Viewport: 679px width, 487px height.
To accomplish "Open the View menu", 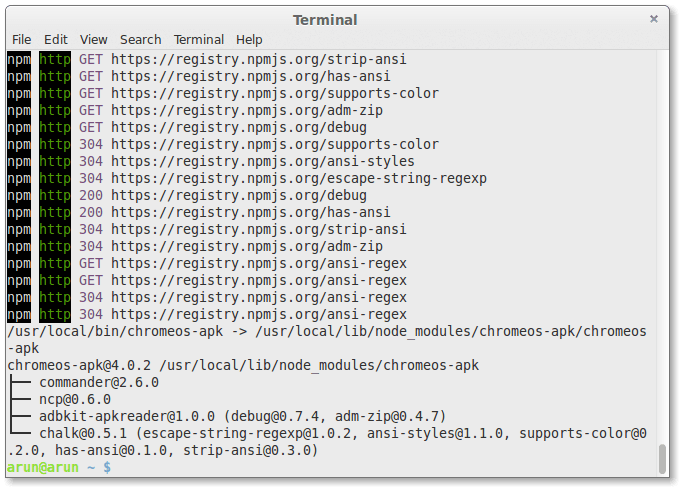I will pos(94,39).
